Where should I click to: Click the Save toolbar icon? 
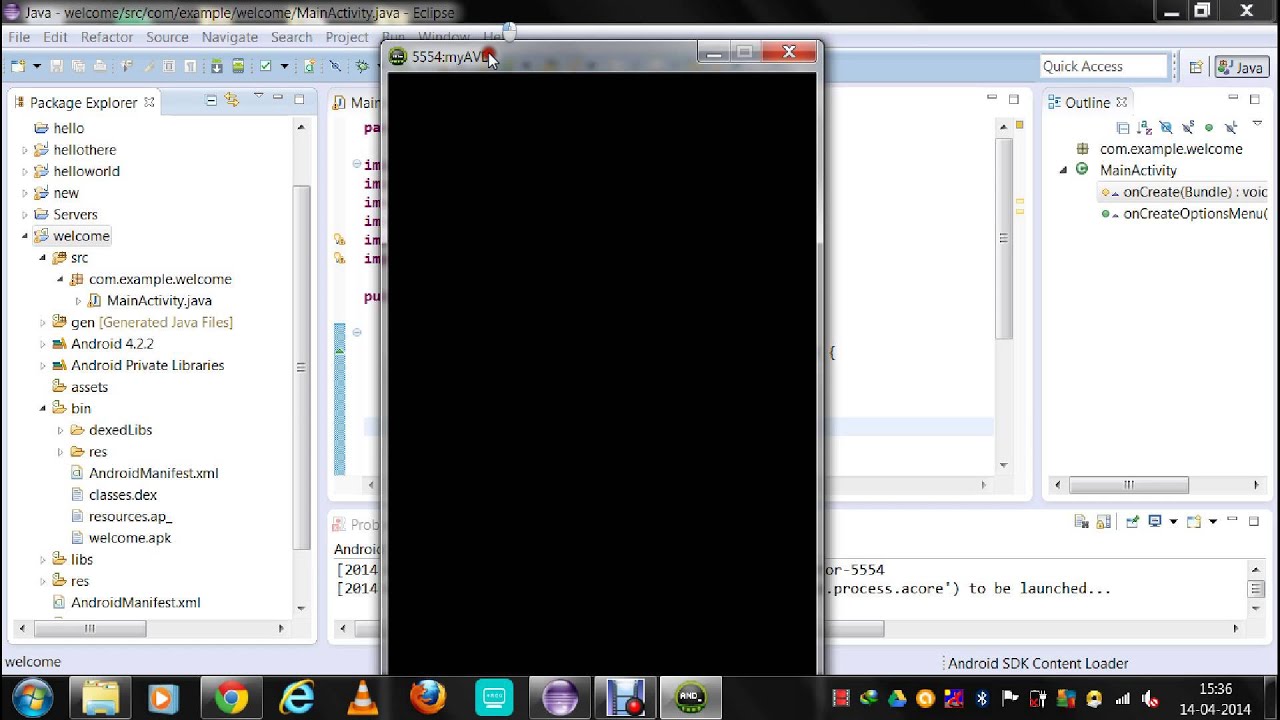tap(56, 66)
